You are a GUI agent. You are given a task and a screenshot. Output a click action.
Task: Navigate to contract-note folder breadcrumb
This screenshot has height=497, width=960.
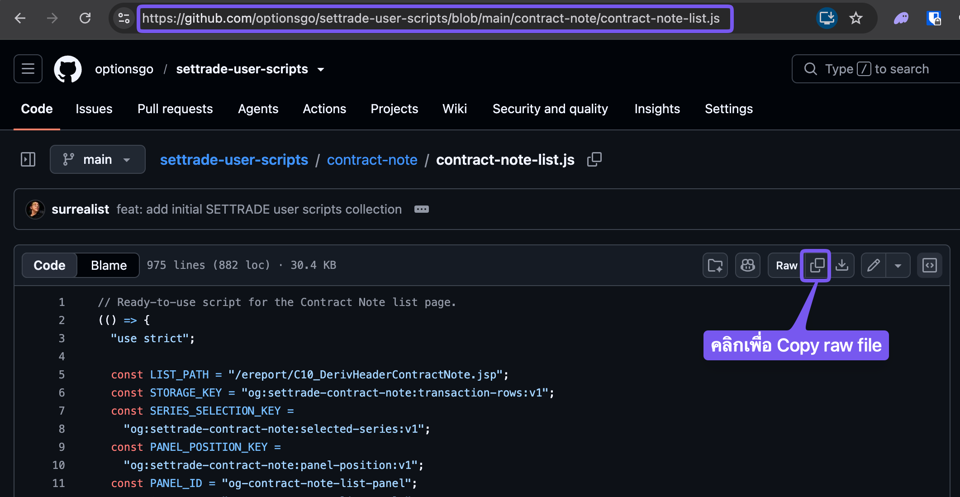(x=372, y=160)
